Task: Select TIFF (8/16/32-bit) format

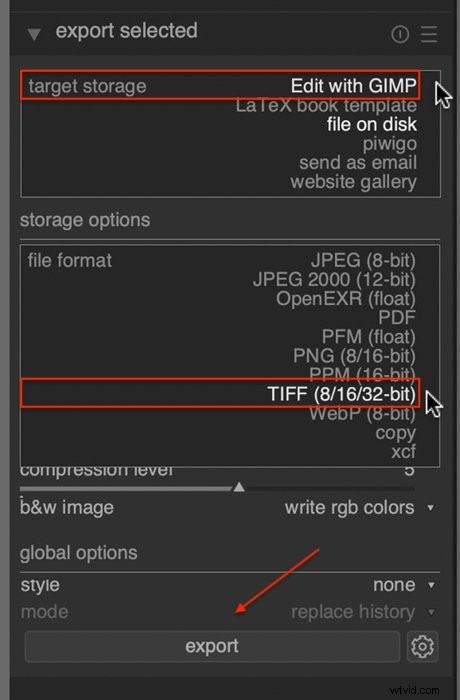Action: tap(341, 394)
